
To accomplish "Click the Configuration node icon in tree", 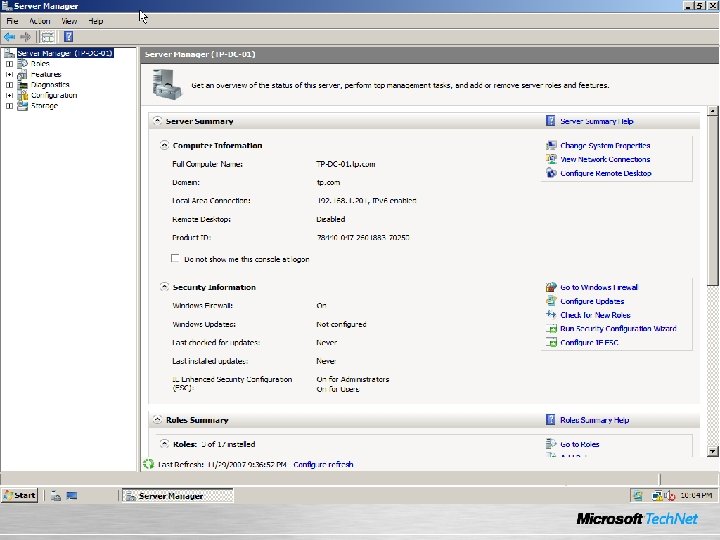I will [22, 96].
